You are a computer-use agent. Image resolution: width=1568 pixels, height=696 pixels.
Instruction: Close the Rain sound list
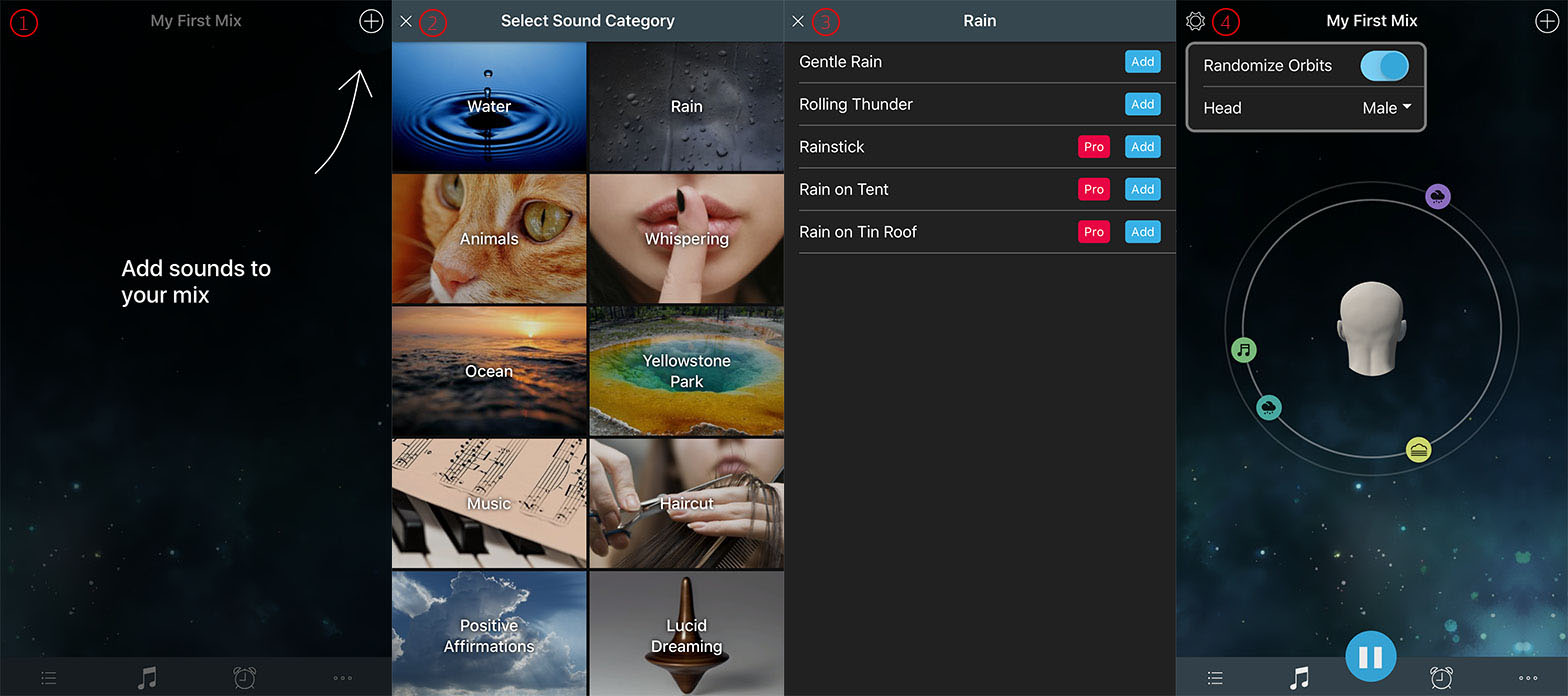pos(797,21)
